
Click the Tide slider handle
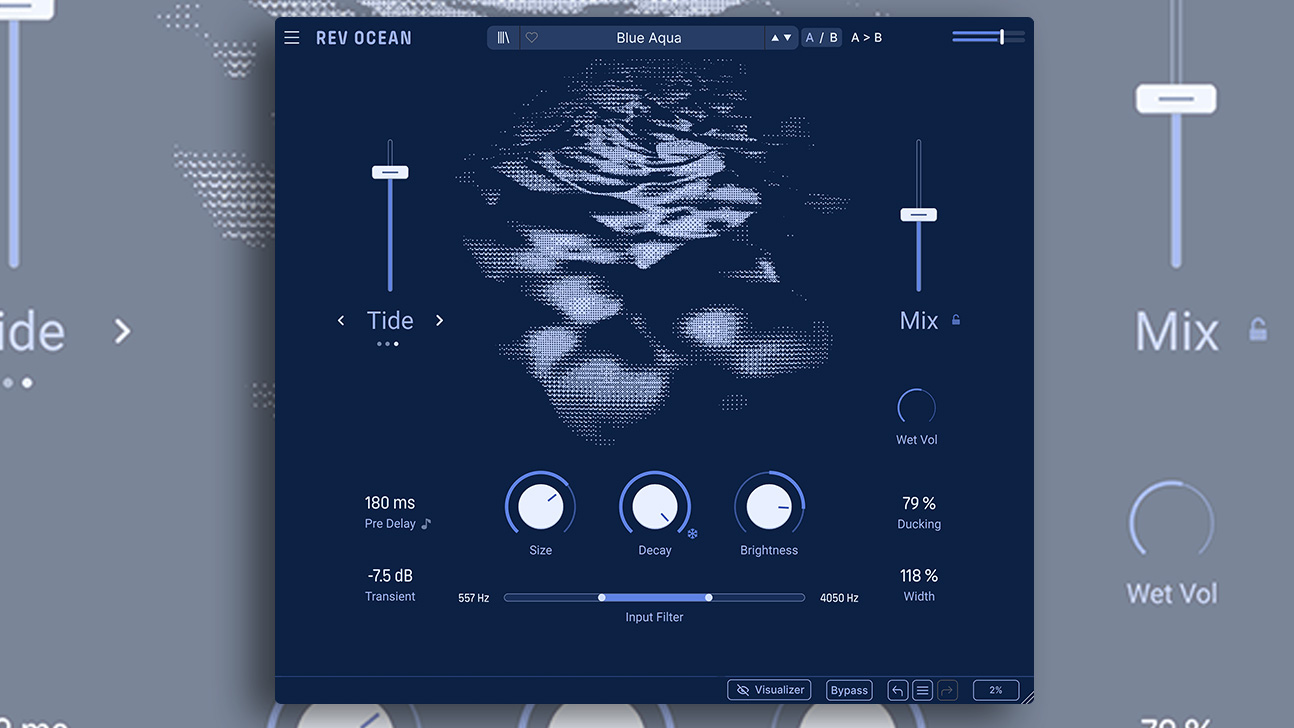click(390, 172)
